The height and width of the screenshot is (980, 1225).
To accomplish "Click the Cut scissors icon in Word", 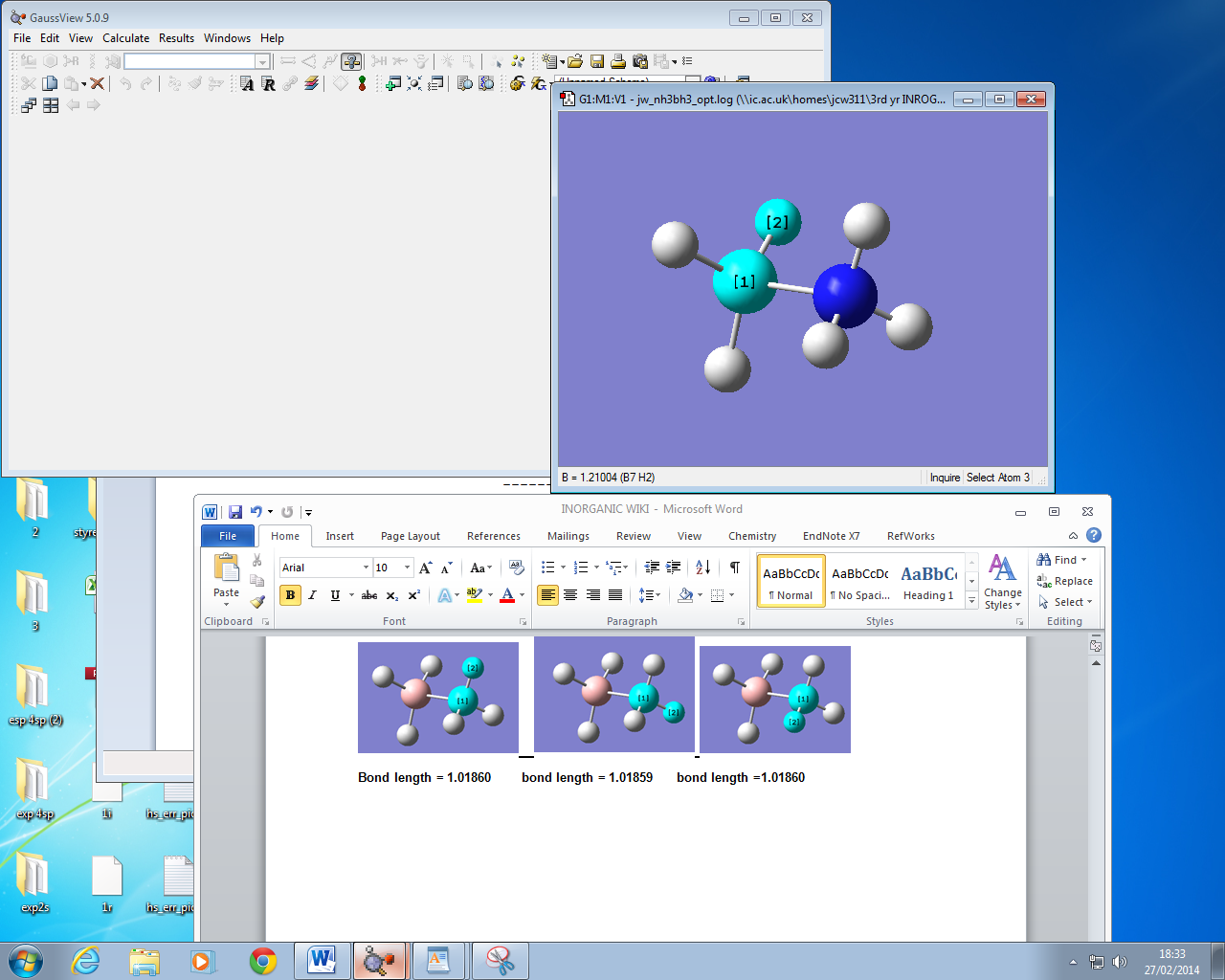I will pyautogui.click(x=256, y=560).
